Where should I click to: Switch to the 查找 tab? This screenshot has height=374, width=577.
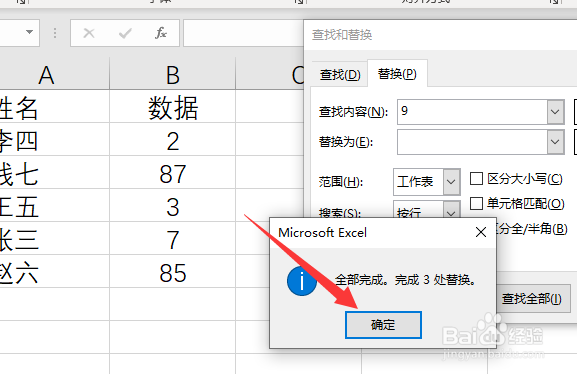pos(340,75)
